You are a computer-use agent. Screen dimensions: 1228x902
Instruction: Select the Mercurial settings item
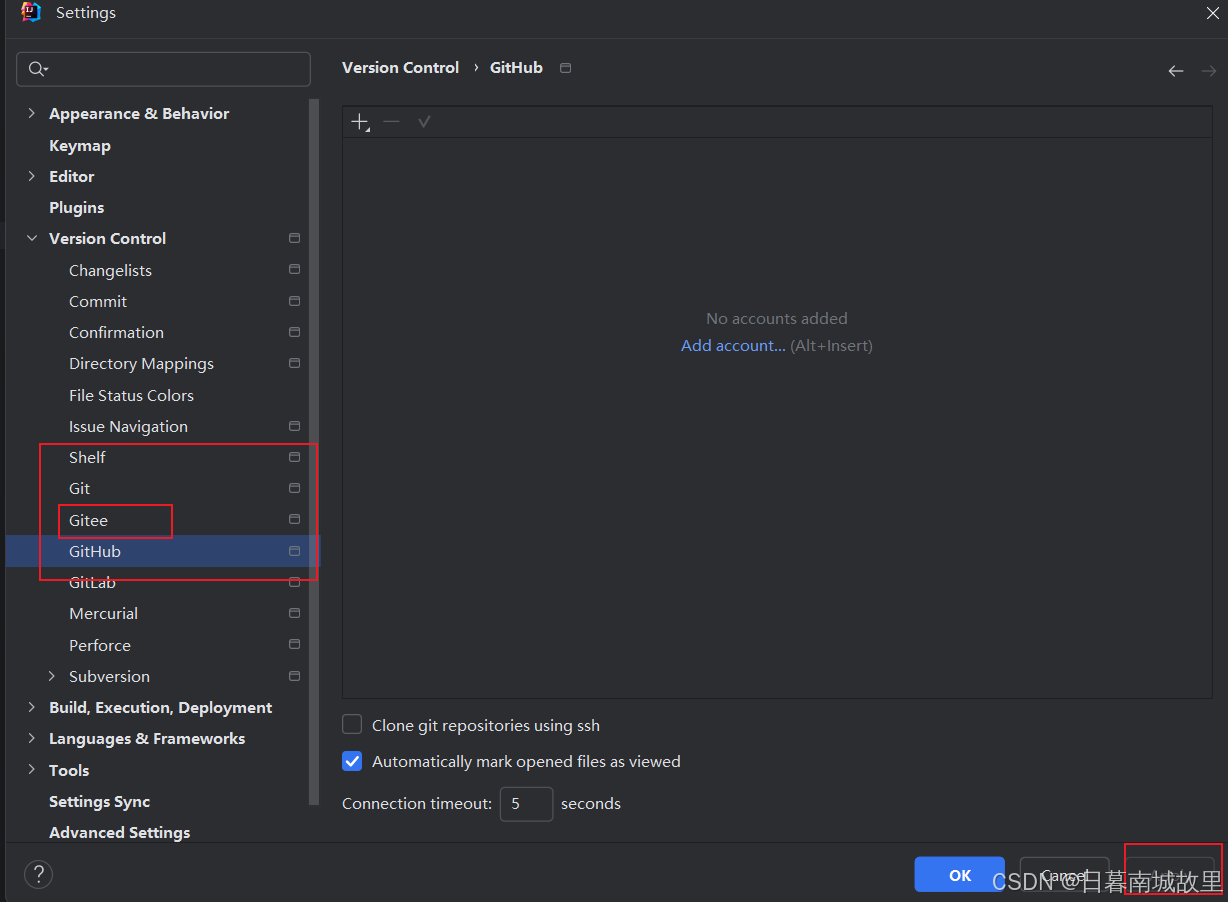(x=103, y=613)
